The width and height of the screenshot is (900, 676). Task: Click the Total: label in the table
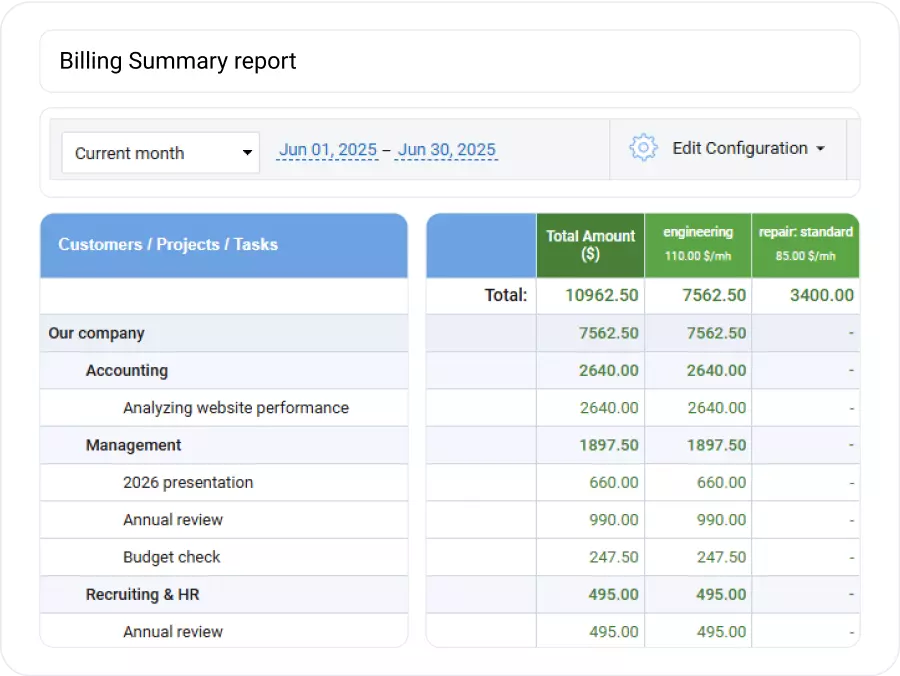(506, 295)
